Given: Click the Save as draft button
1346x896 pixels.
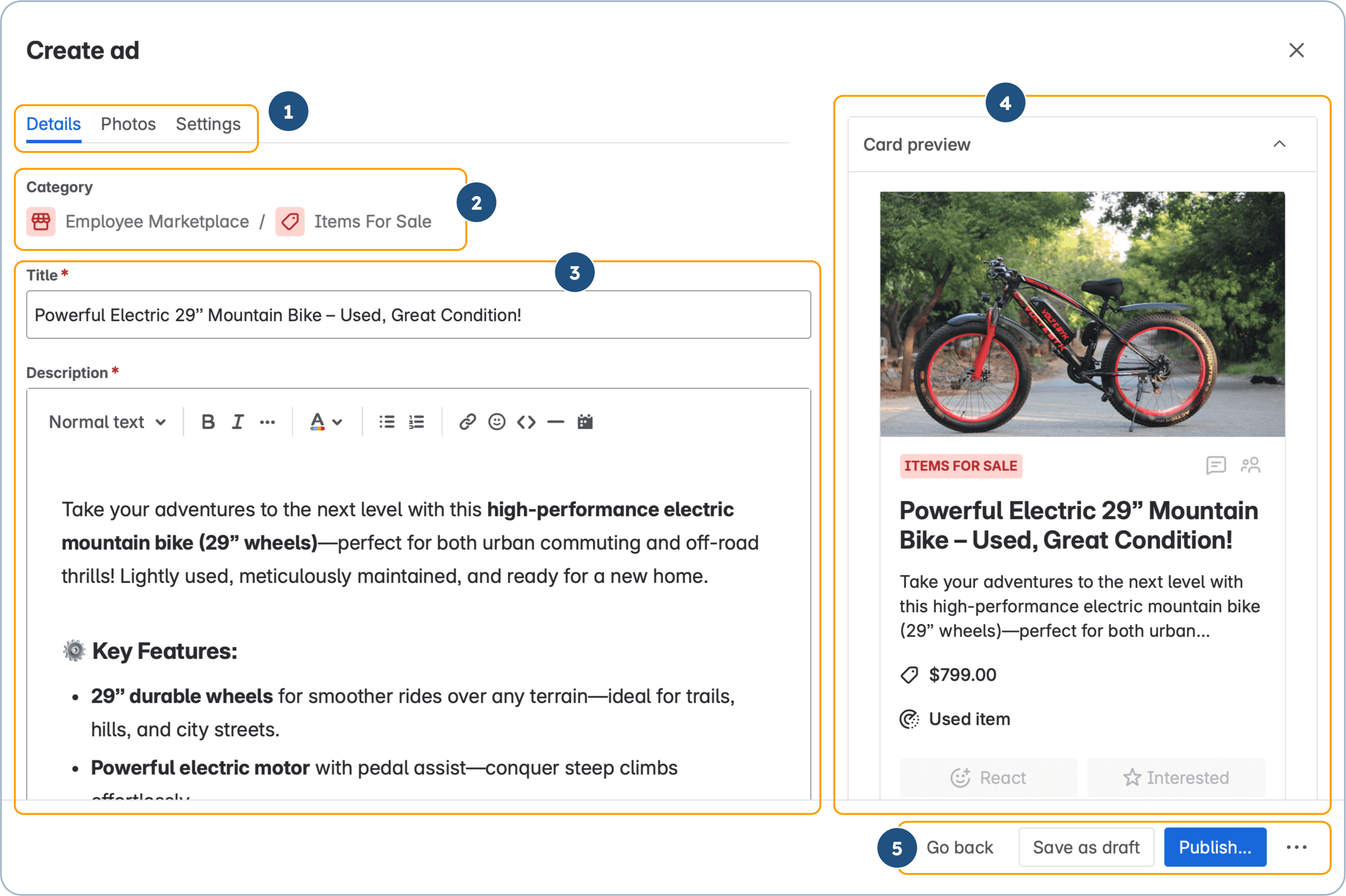Looking at the screenshot, I should [x=1086, y=847].
